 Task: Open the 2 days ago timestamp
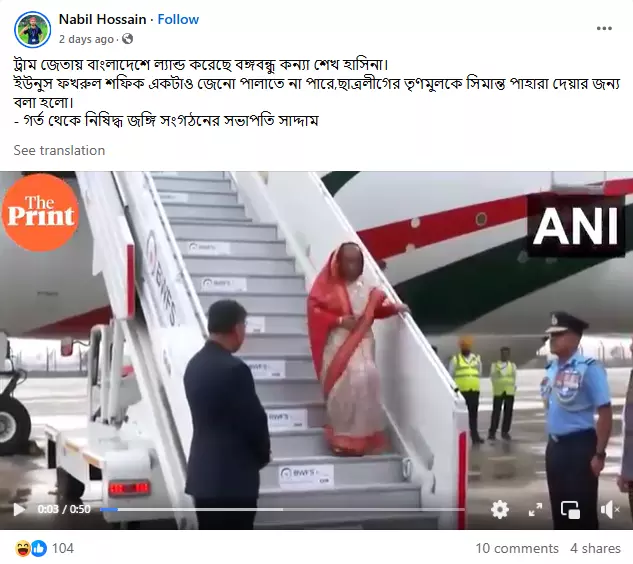(x=86, y=39)
